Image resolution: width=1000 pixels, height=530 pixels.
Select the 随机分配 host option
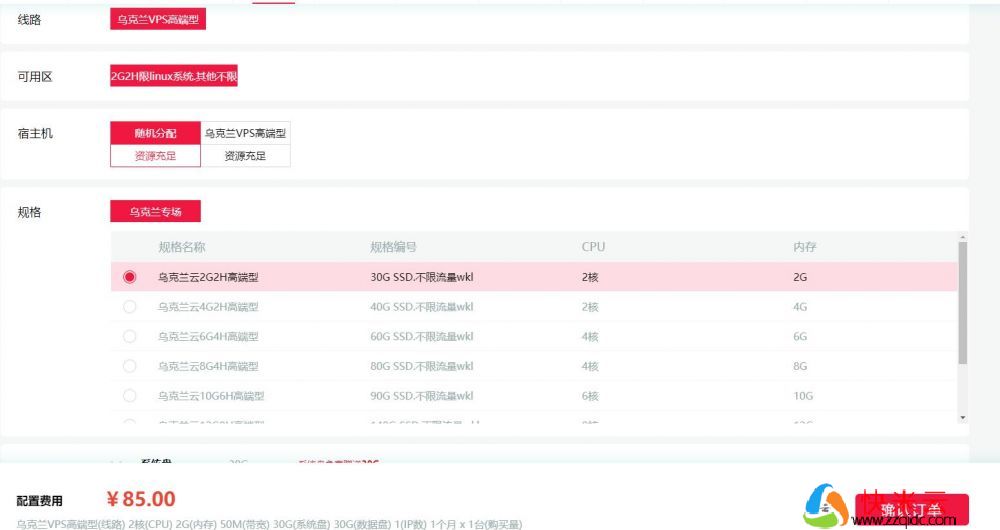[155, 133]
